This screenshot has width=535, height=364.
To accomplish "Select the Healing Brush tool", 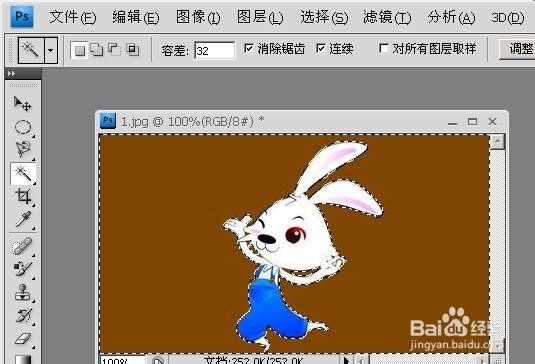I will tap(23, 246).
